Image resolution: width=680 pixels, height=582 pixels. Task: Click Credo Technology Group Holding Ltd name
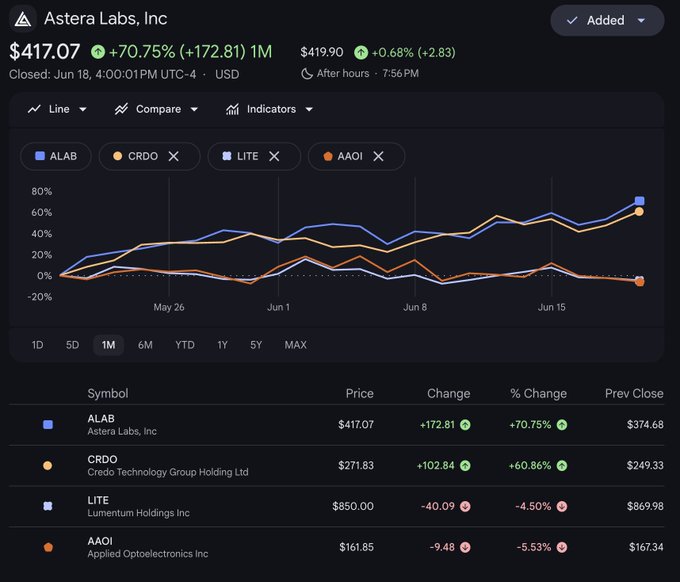(x=168, y=472)
